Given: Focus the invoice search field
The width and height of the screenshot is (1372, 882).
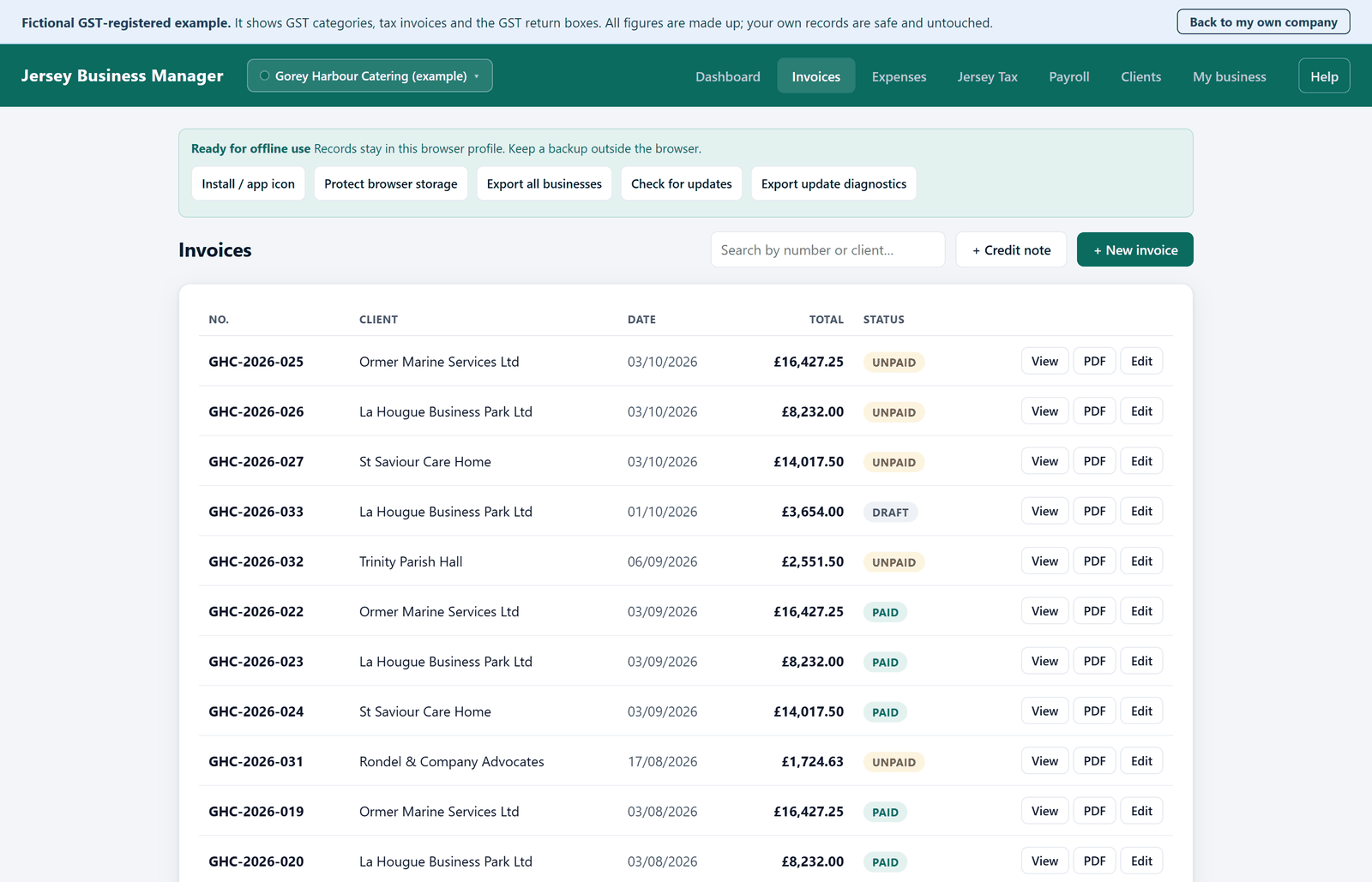Looking at the screenshot, I should [x=827, y=249].
